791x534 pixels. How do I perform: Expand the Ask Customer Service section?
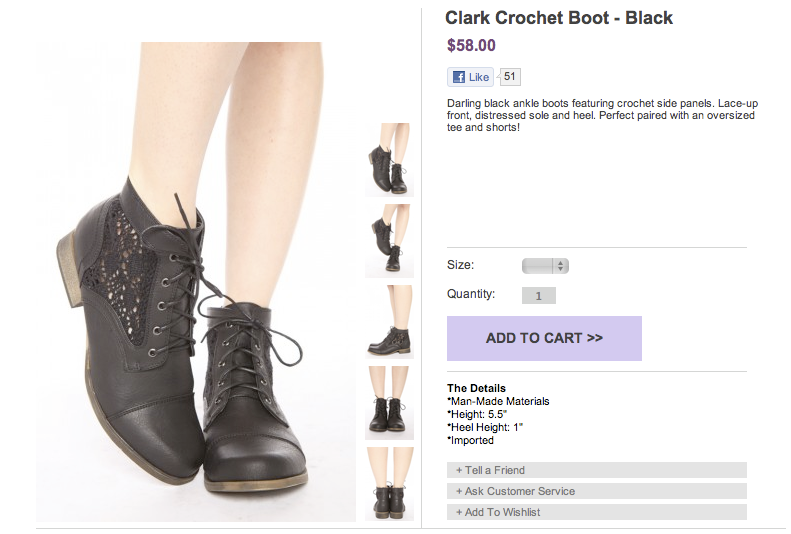coord(596,491)
